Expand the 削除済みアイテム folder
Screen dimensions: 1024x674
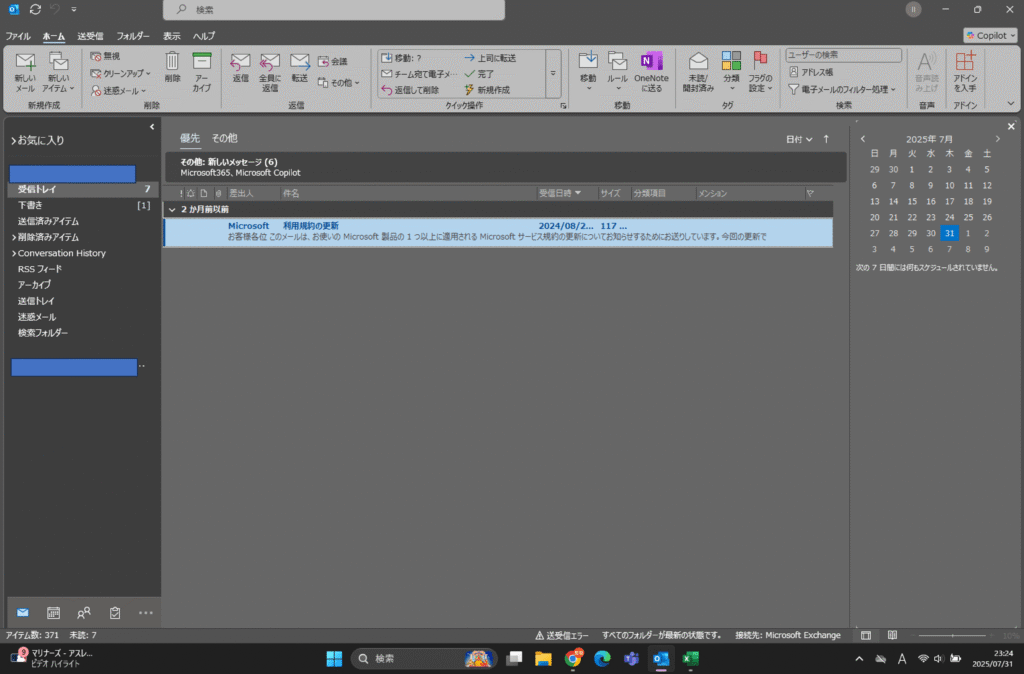pyautogui.click(x=14, y=237)
